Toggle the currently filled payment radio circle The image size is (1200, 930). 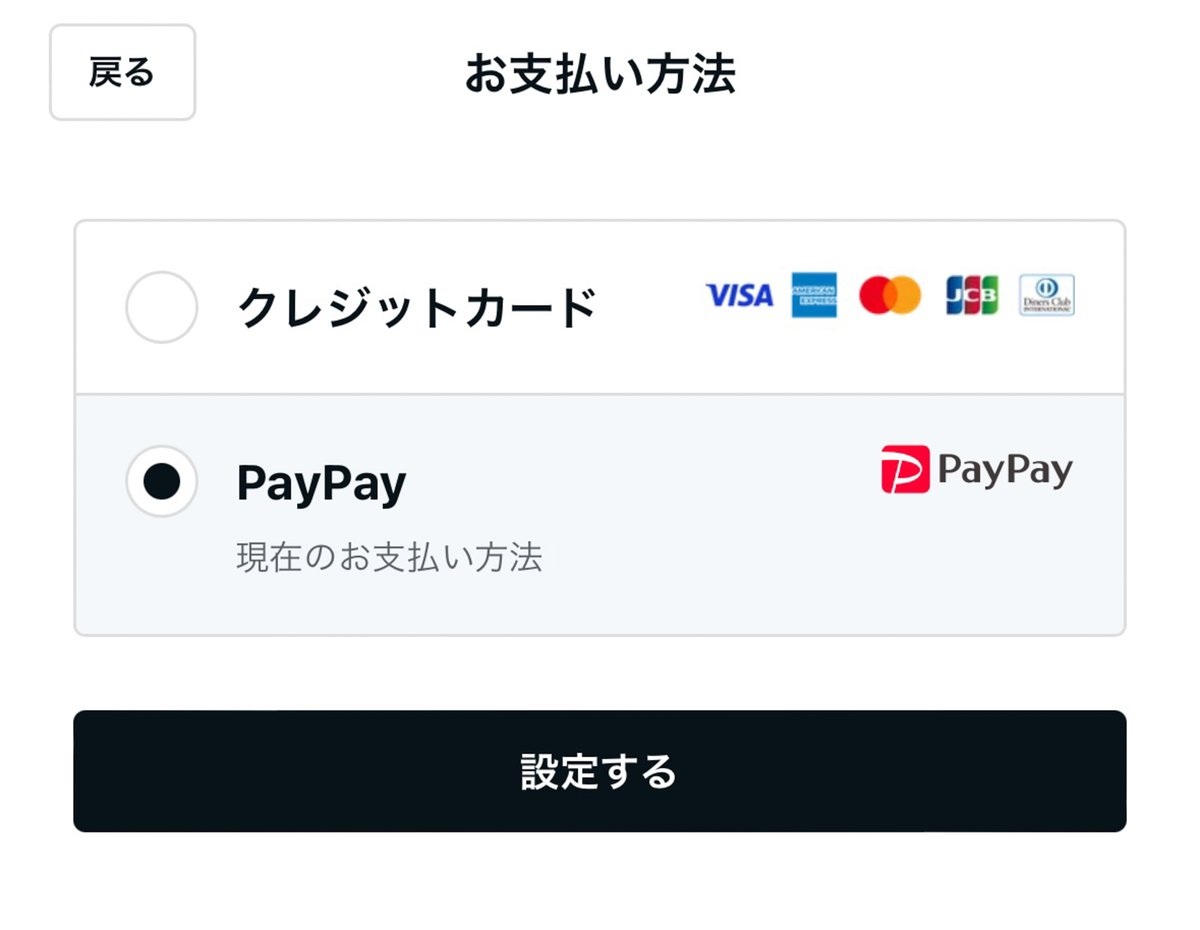(x=161, y=481)
